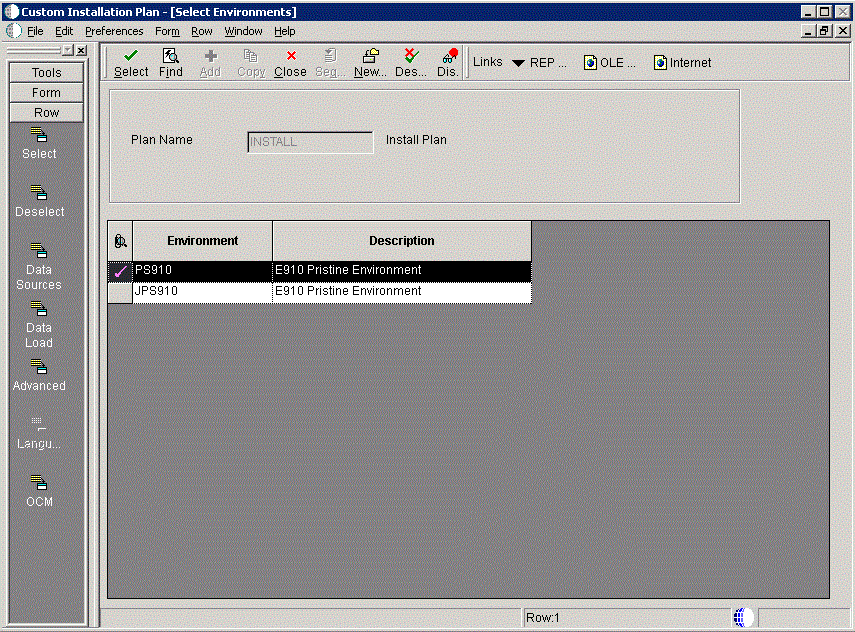Sort by the Description column header
Viewport: 855px width, 632px height.
(x=402, y=240)
